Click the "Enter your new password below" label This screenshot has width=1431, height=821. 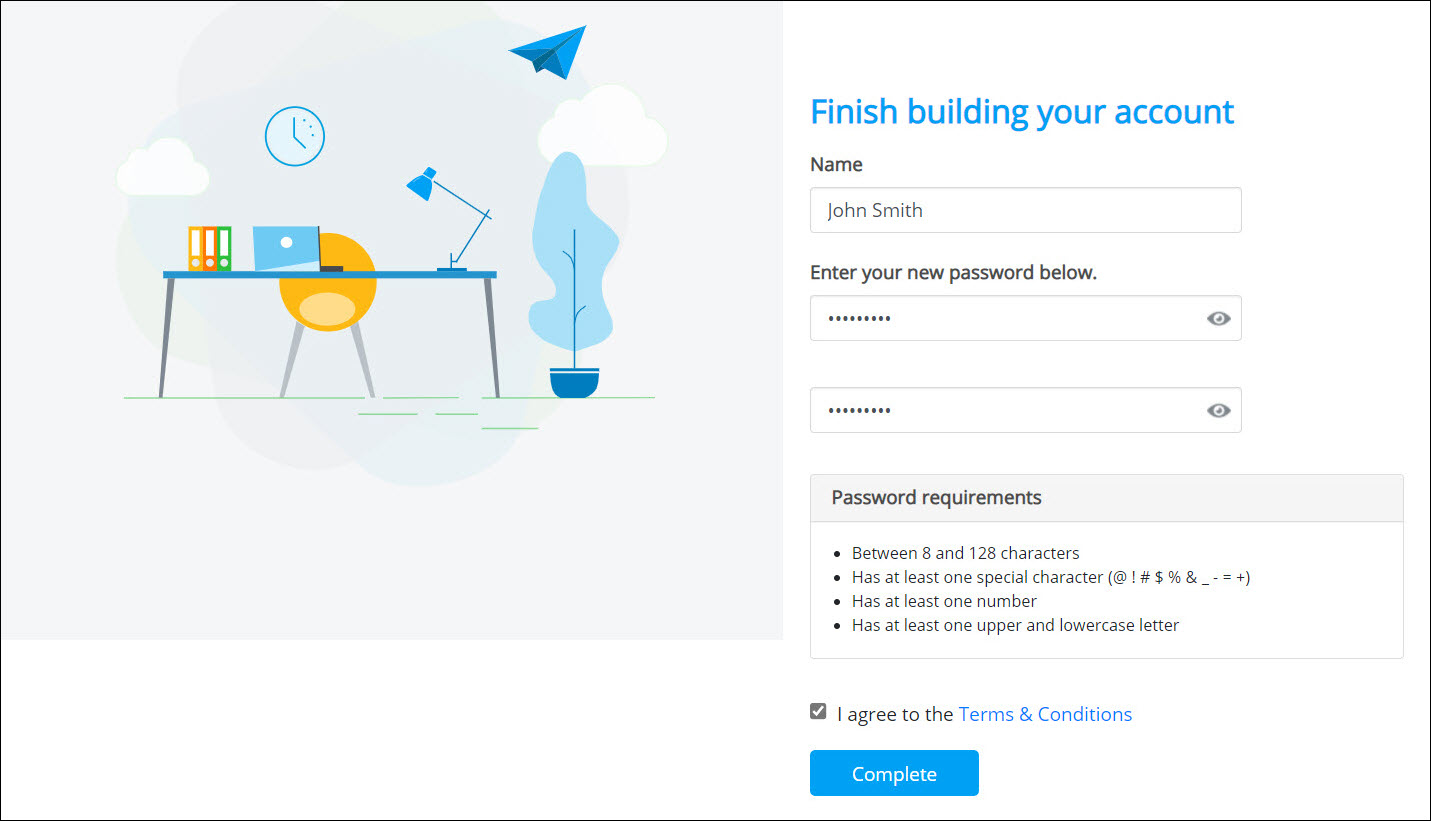pyautogui.click(x=953, y=273)
